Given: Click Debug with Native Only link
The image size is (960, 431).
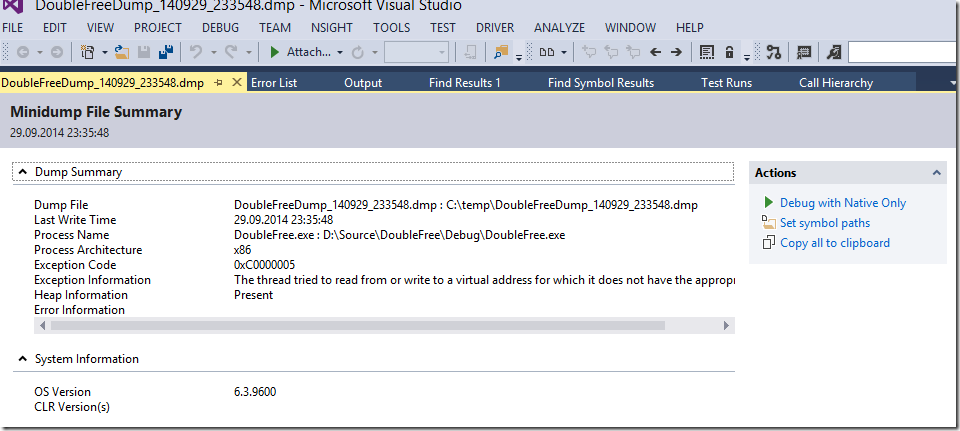Looking at the screenshot, I should point(842,203).
